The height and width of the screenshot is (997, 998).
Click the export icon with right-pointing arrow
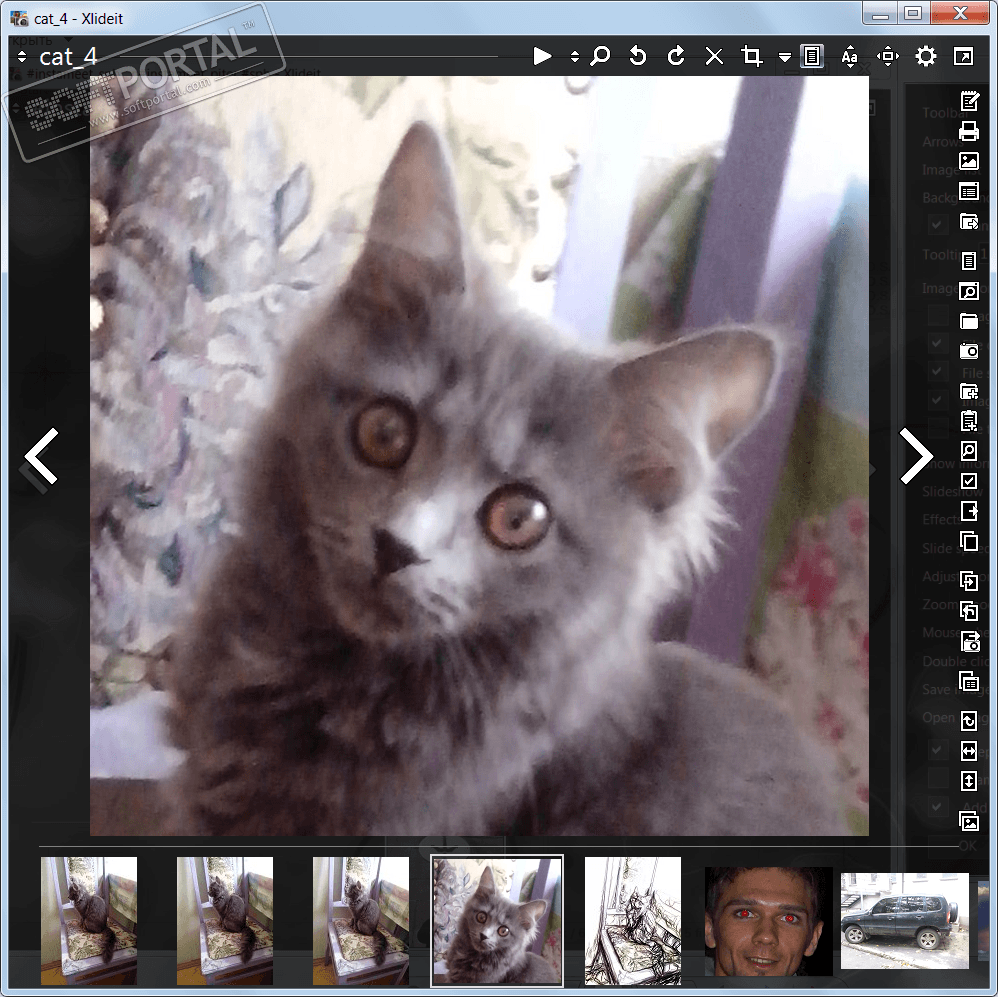click(969, 511)
